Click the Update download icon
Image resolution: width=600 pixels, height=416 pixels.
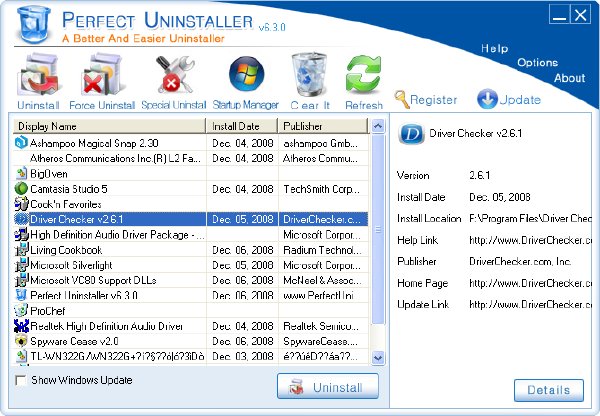point(487,99)
